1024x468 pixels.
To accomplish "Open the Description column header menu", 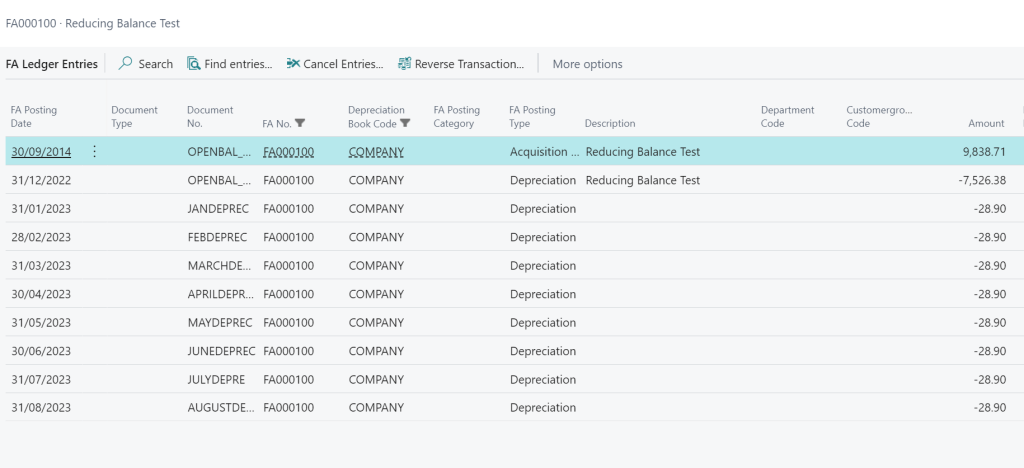I will click(x=609, y=124).
